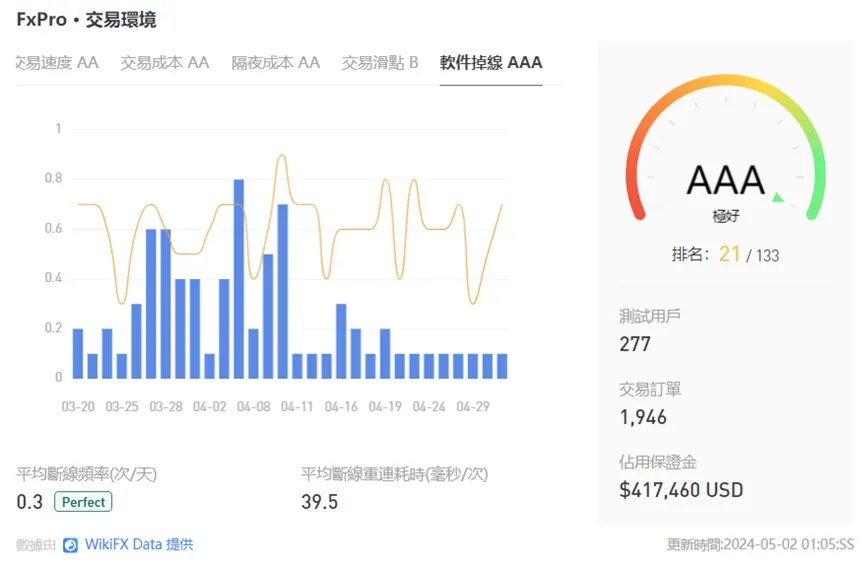This screenshot has width=865, height=572.
Task: Click the 04-29 x-axis date label
Action: coord(473,407)
